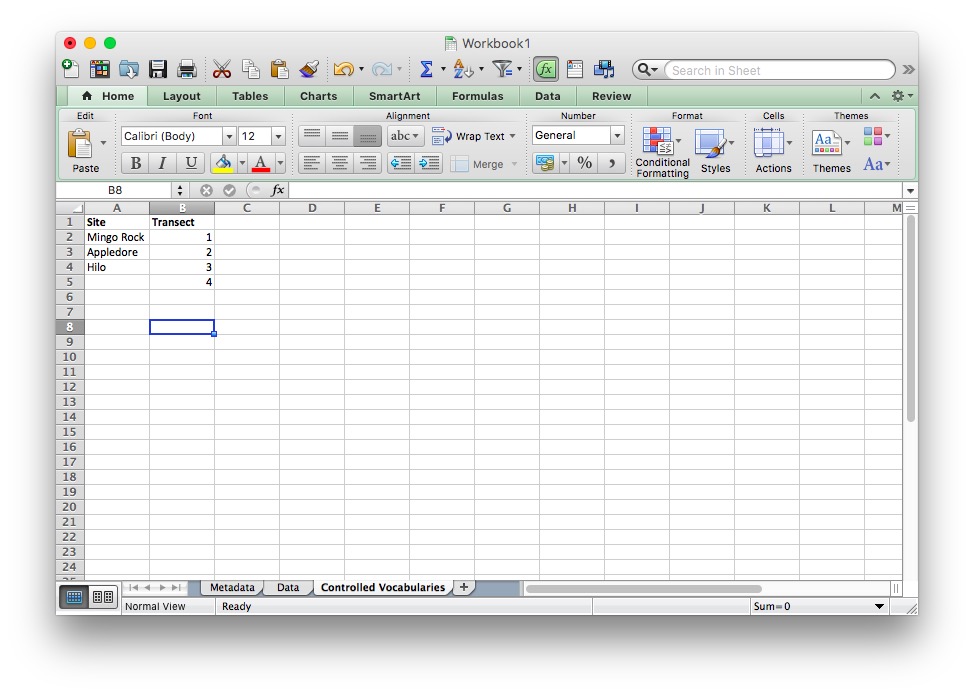Image resolution: width=974 pixels, height=695 pixels.
Task: Click the Format Painter brush icon
Action: coord(309,69)
